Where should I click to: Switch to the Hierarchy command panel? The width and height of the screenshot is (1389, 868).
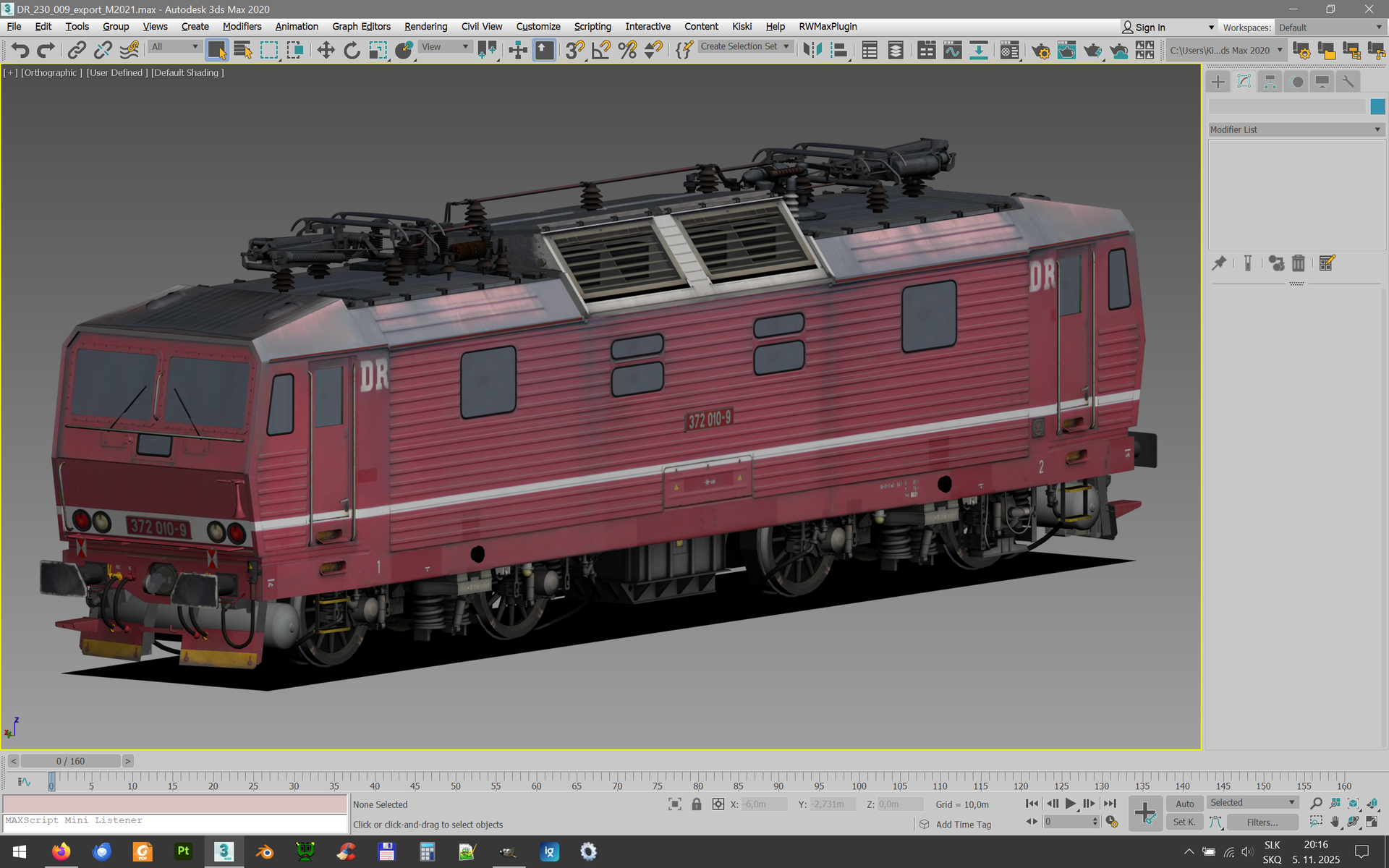[1270, 82]
